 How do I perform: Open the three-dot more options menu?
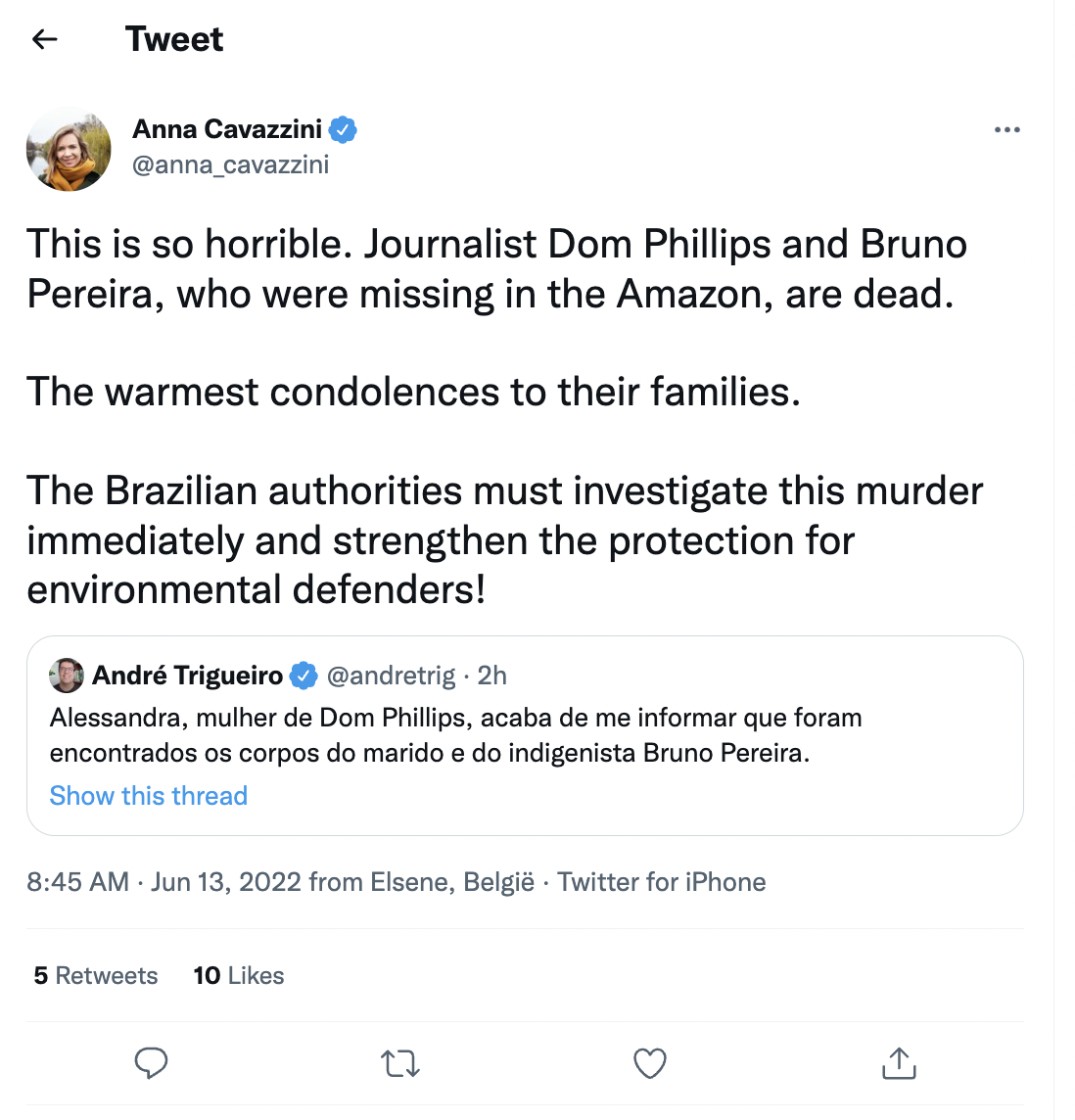coord(1006,130)
